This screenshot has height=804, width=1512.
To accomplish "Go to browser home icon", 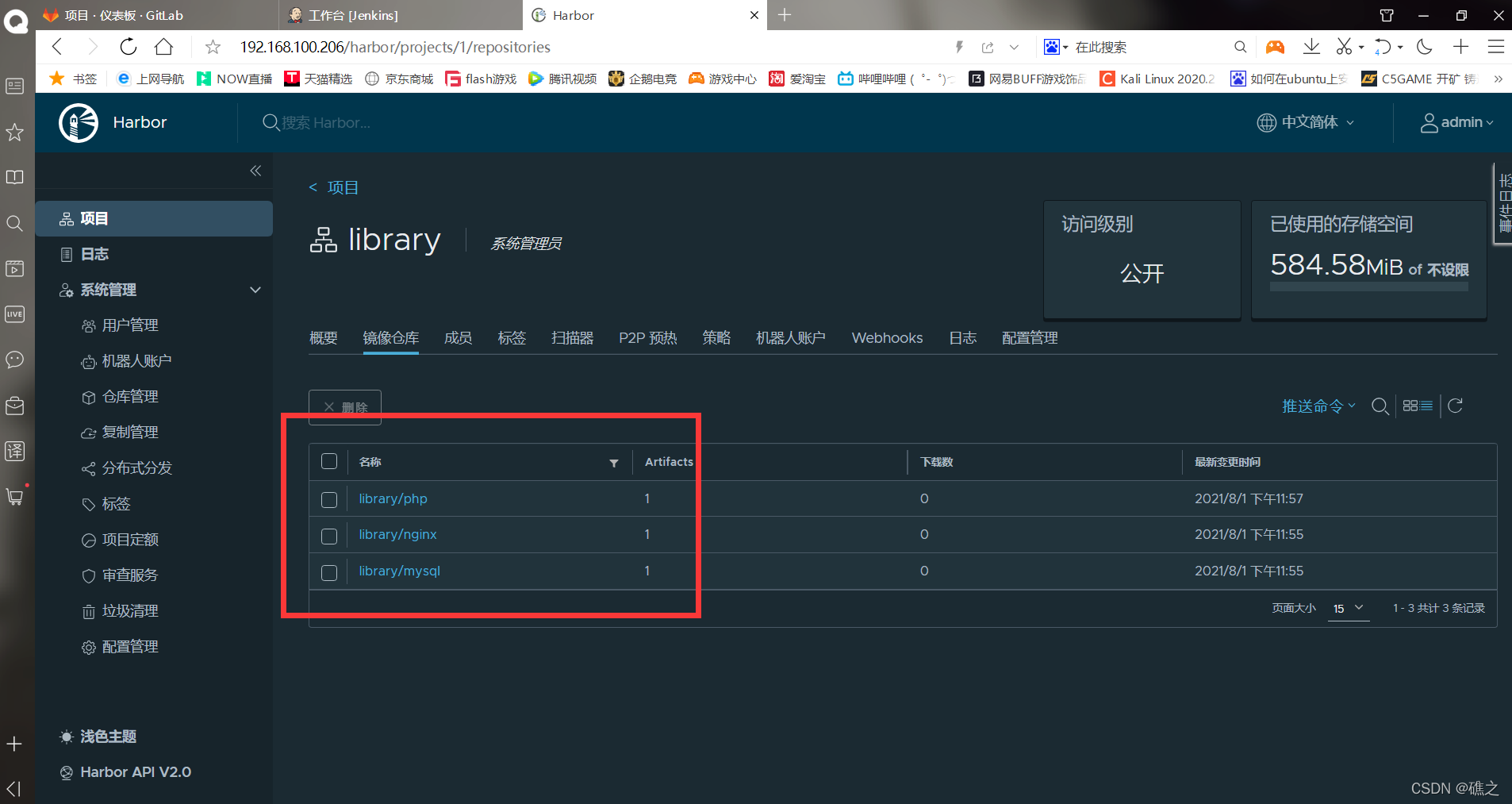I will [x=163, y=47].
